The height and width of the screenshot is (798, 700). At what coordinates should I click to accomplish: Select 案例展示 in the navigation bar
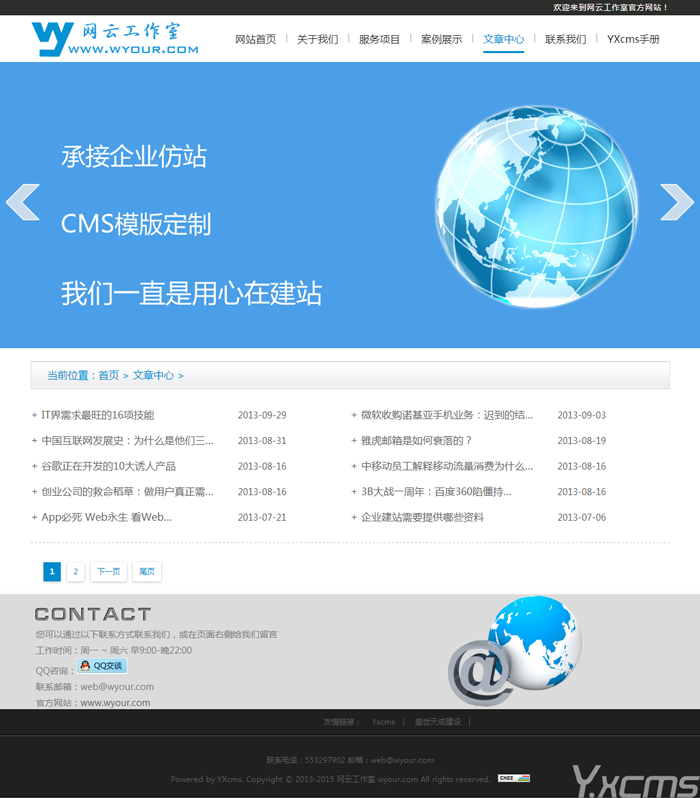coord(441,39)
